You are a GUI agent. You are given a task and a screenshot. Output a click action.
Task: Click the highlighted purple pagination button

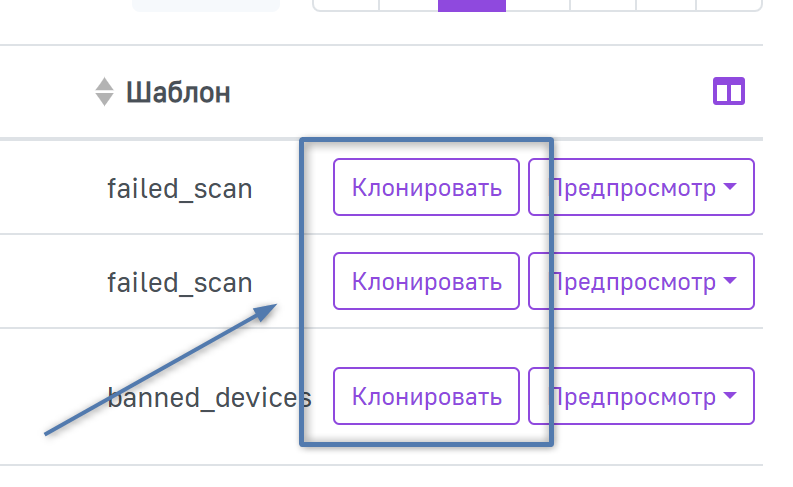click(472, 4)
